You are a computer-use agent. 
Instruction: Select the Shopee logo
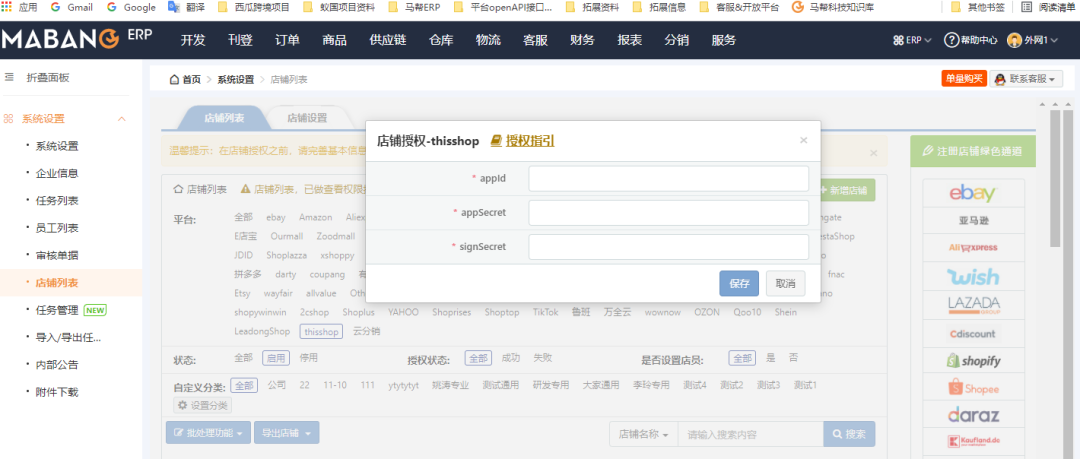pyautogui.click(x=973, y=388)
